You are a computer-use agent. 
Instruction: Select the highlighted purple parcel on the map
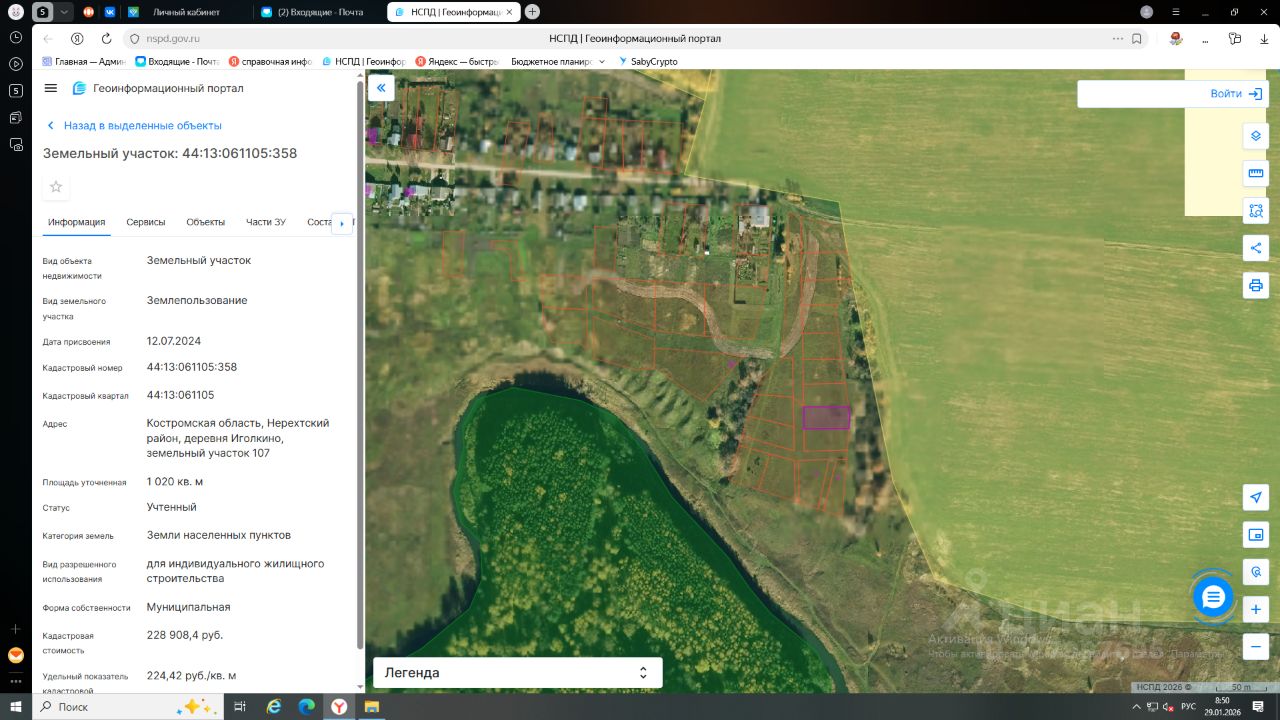pos(826,418)
